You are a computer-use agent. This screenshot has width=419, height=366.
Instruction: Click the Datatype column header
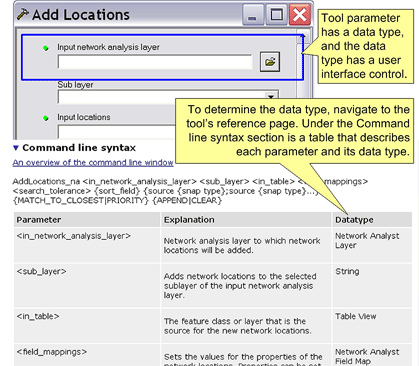pos(372,220)
